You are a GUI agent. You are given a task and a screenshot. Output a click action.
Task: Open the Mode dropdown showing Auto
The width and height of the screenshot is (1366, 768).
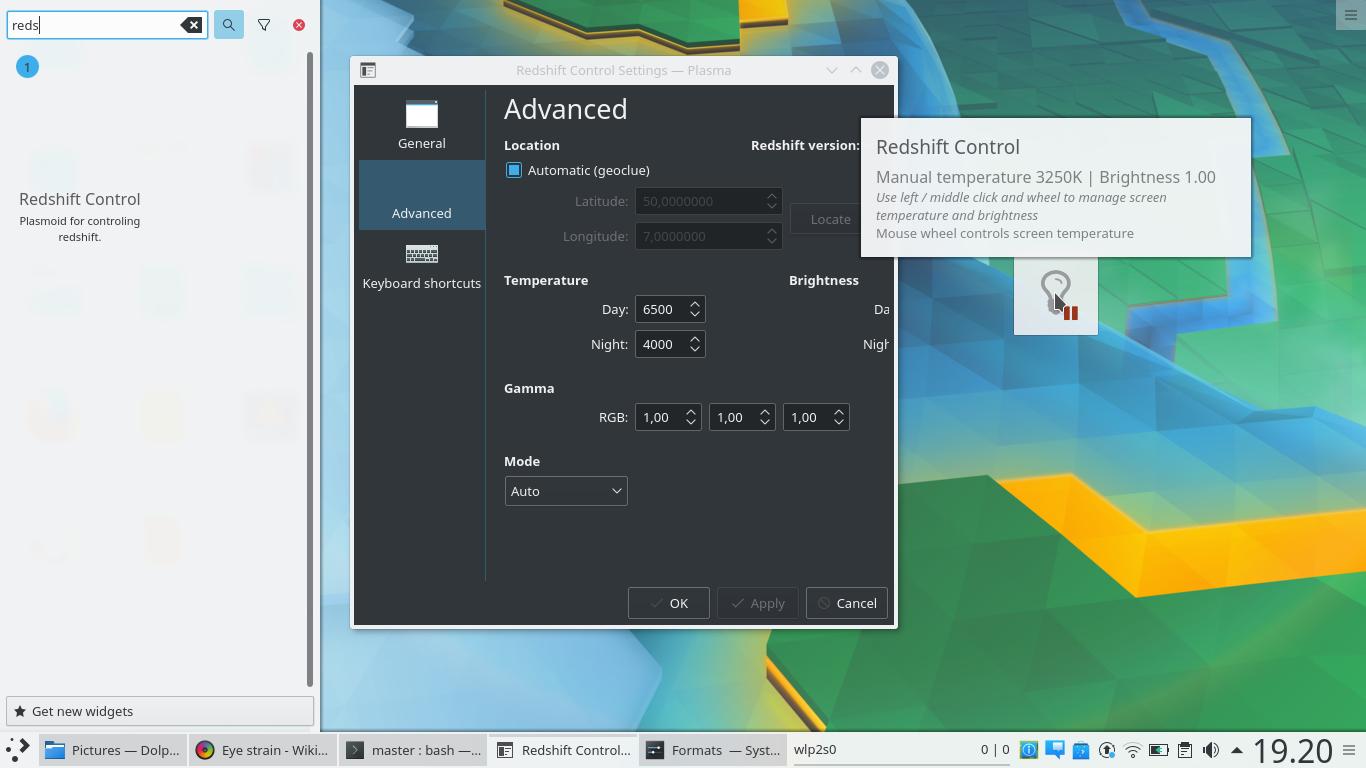(x=566, y=491)
